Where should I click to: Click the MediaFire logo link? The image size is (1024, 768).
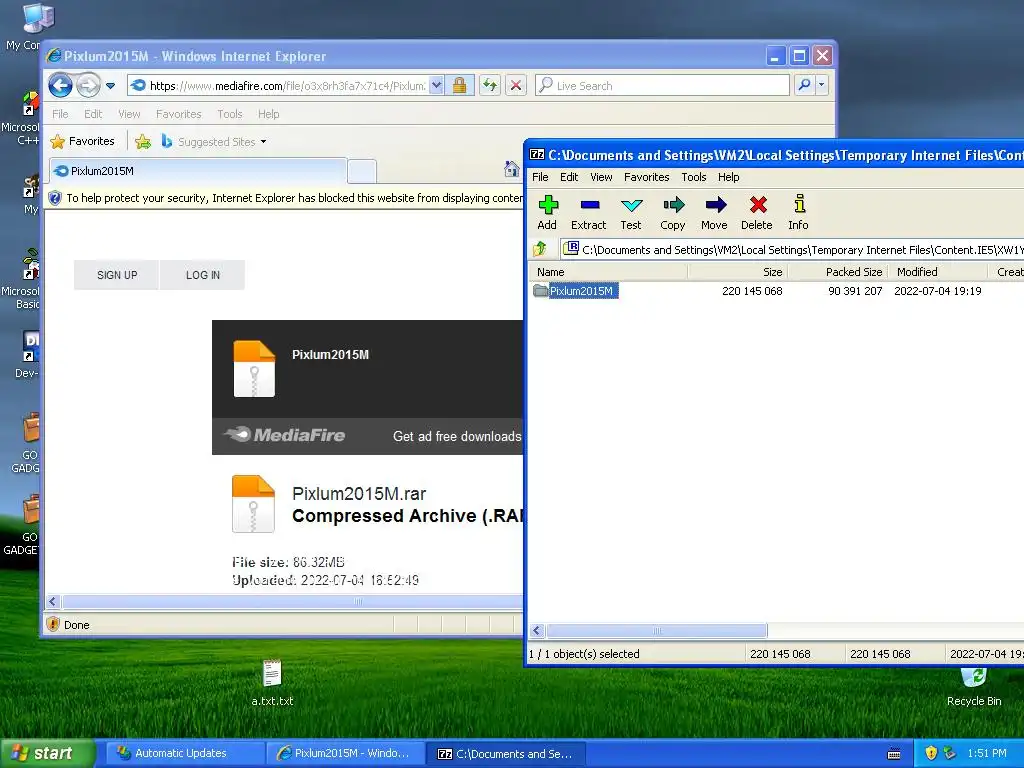tap(285, 435)
